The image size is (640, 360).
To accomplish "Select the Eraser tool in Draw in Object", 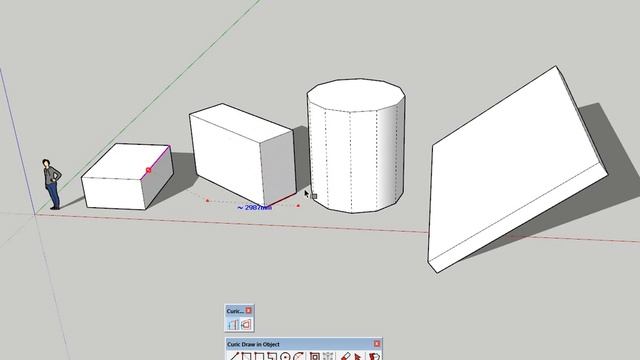I will (345, 357).
